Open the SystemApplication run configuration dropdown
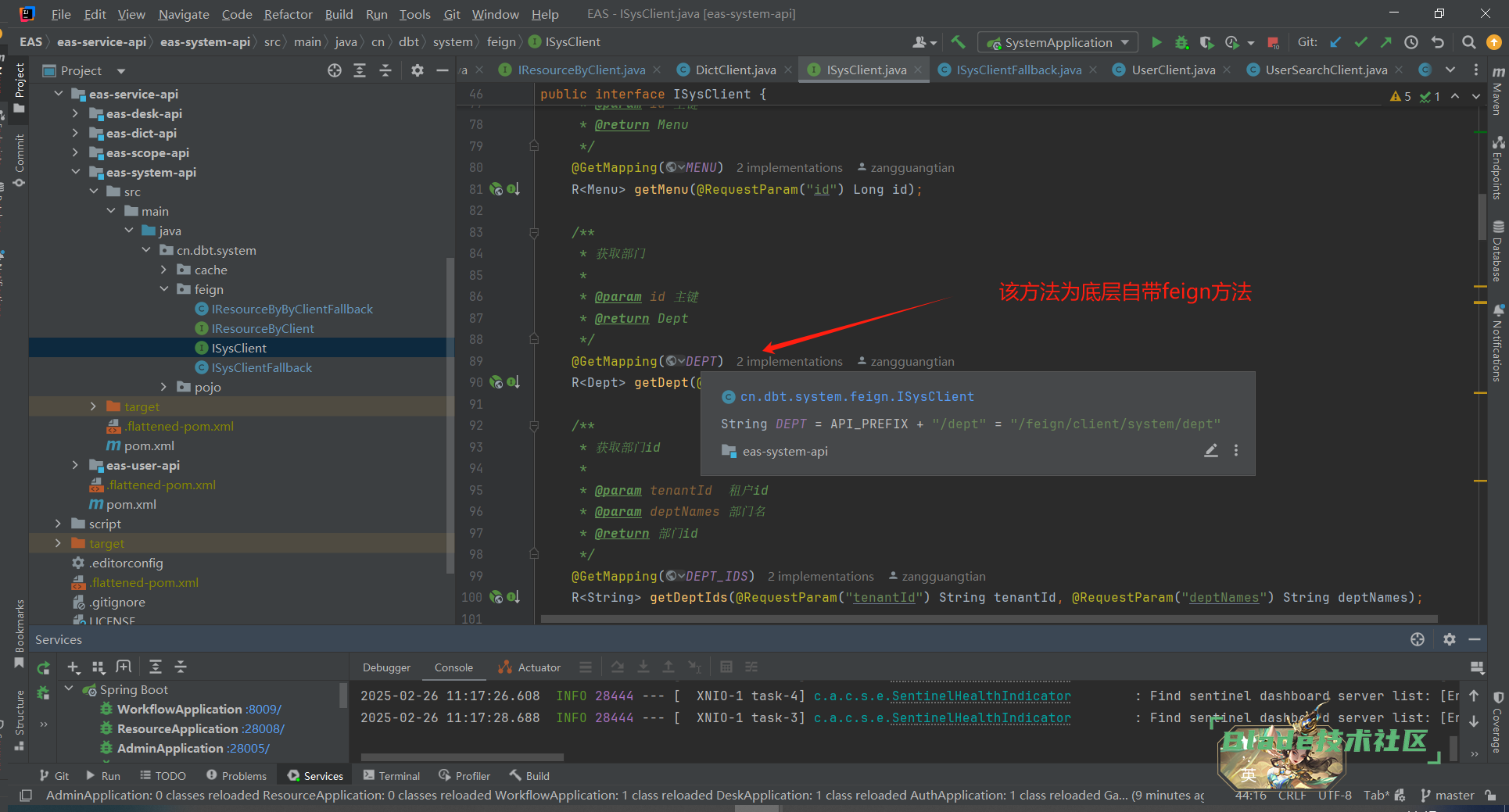This screenshot has width=1509, height=812. [x=1059, y=42]
